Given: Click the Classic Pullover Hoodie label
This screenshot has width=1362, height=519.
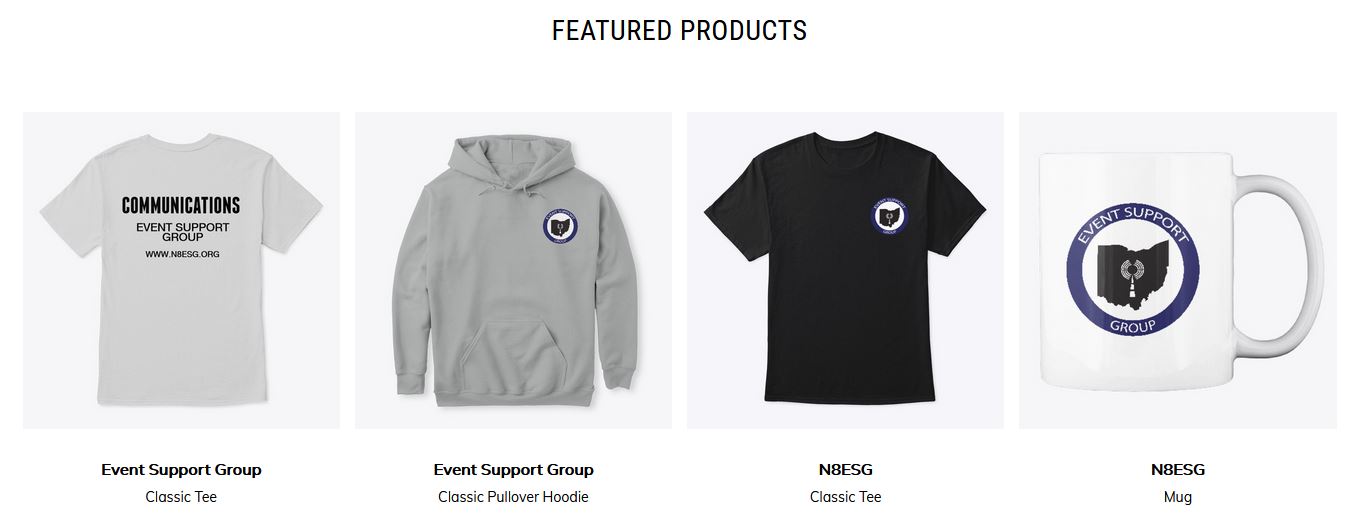Looking at the screenshot, I should pos(513,497).
